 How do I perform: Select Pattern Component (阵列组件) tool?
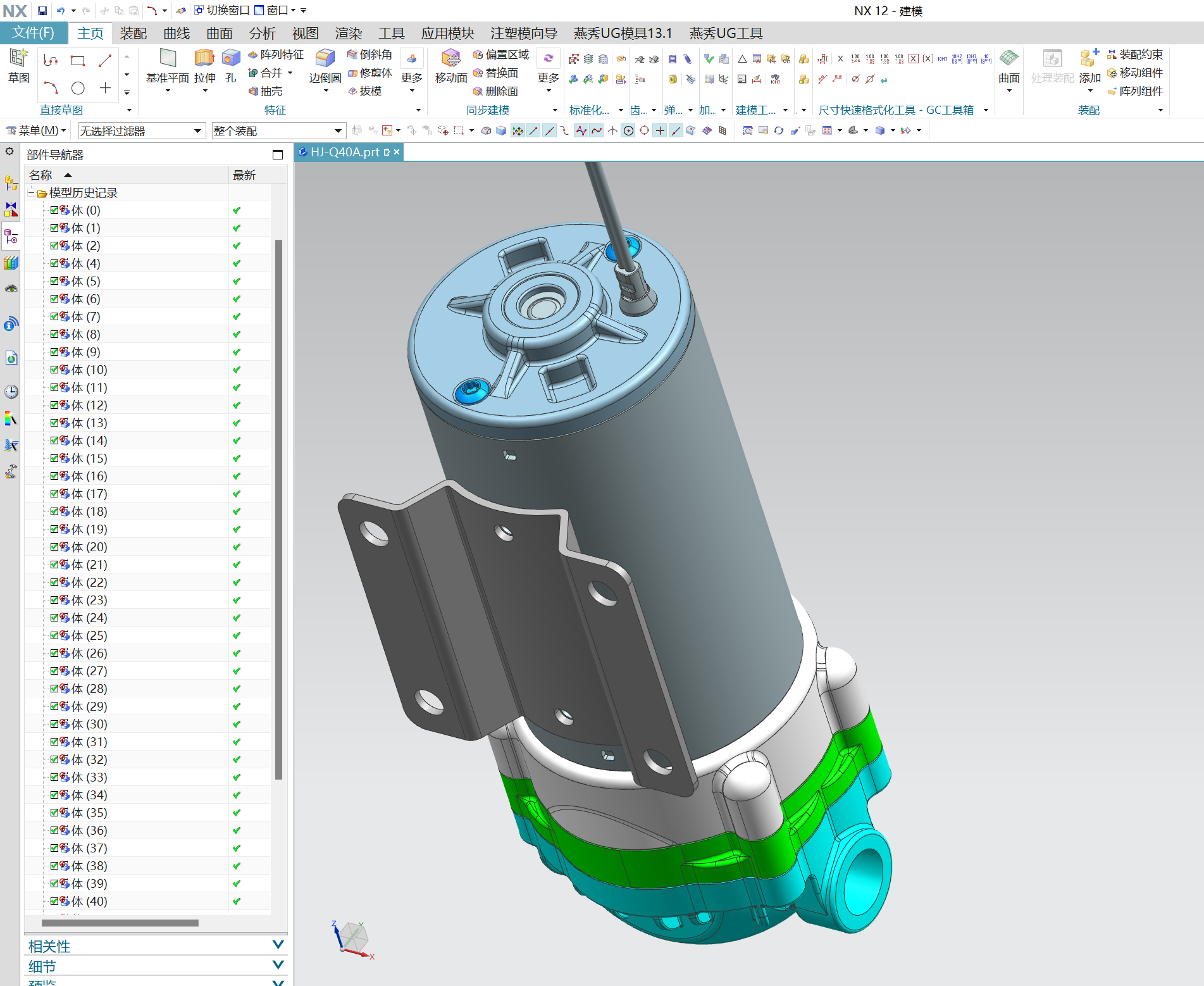[1135, 91]
